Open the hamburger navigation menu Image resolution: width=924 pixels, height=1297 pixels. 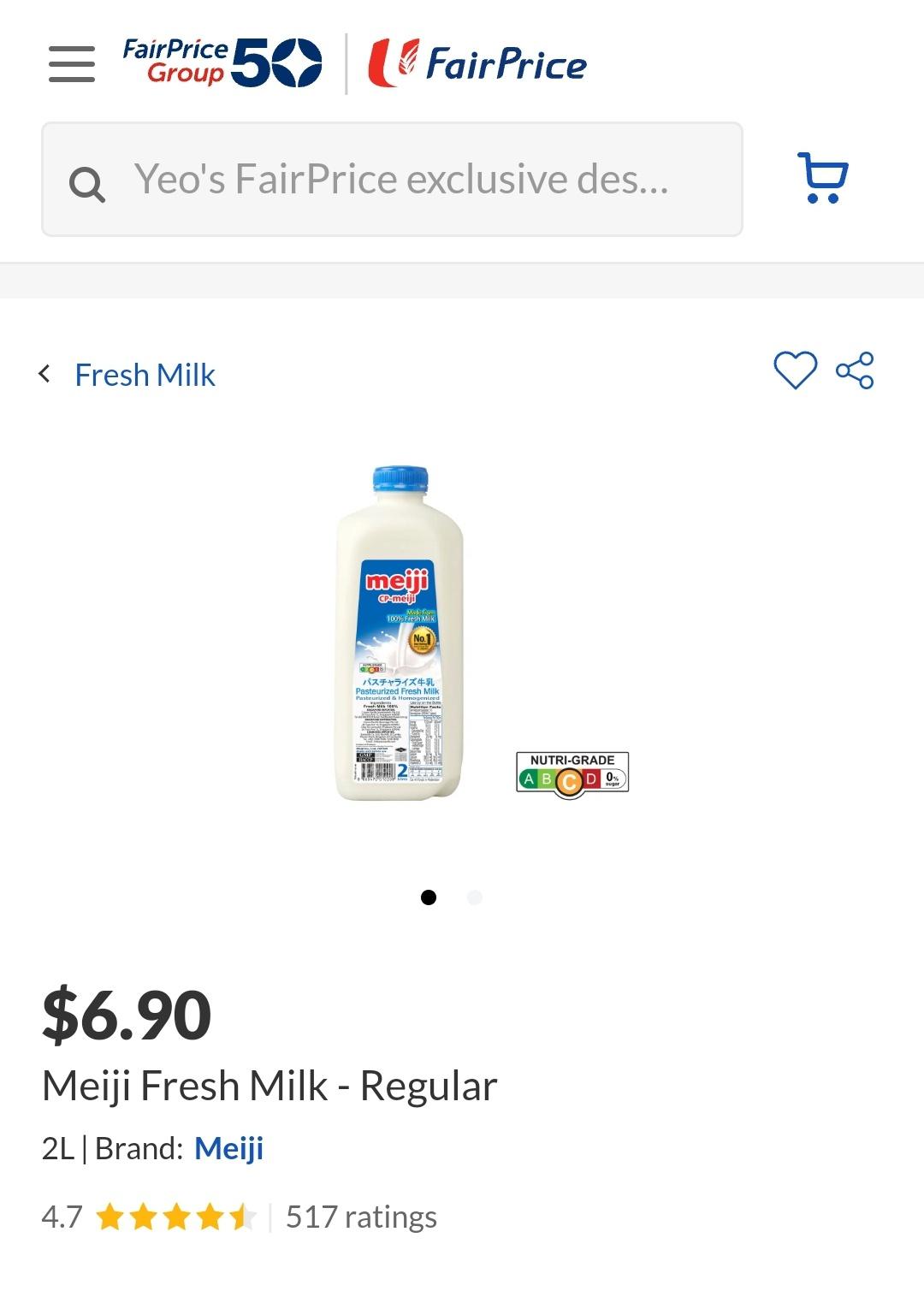[72, 64]
